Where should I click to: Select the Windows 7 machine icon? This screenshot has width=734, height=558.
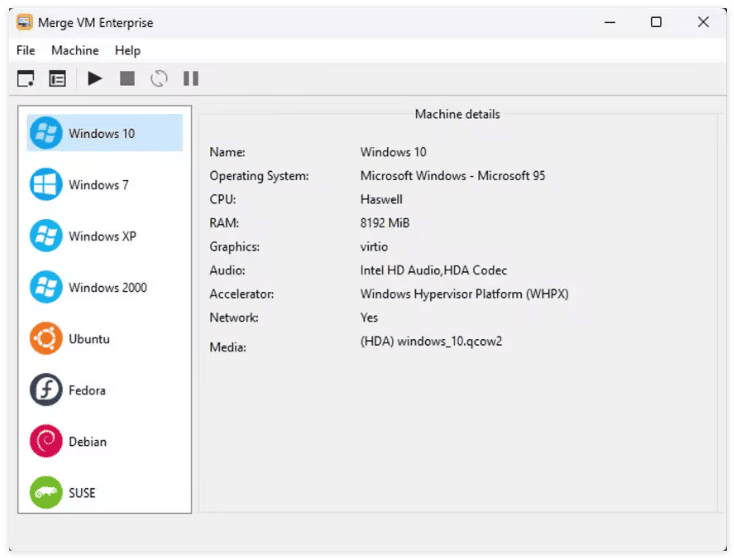(x=46, y=184)
